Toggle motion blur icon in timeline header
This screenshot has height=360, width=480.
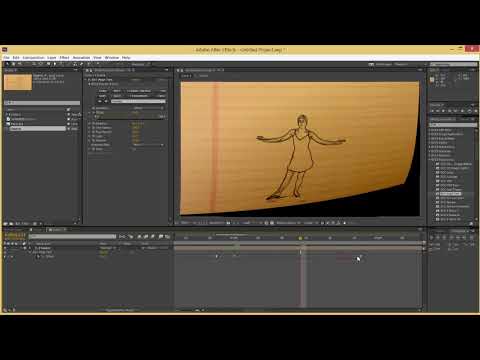153,237
